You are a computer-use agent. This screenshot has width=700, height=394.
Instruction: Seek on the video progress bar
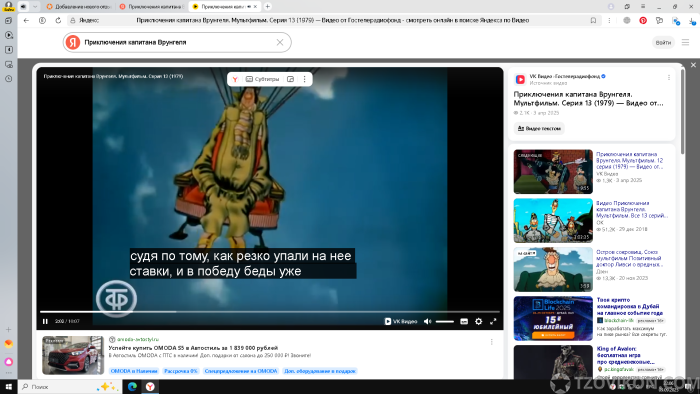[x=270, y=311]
